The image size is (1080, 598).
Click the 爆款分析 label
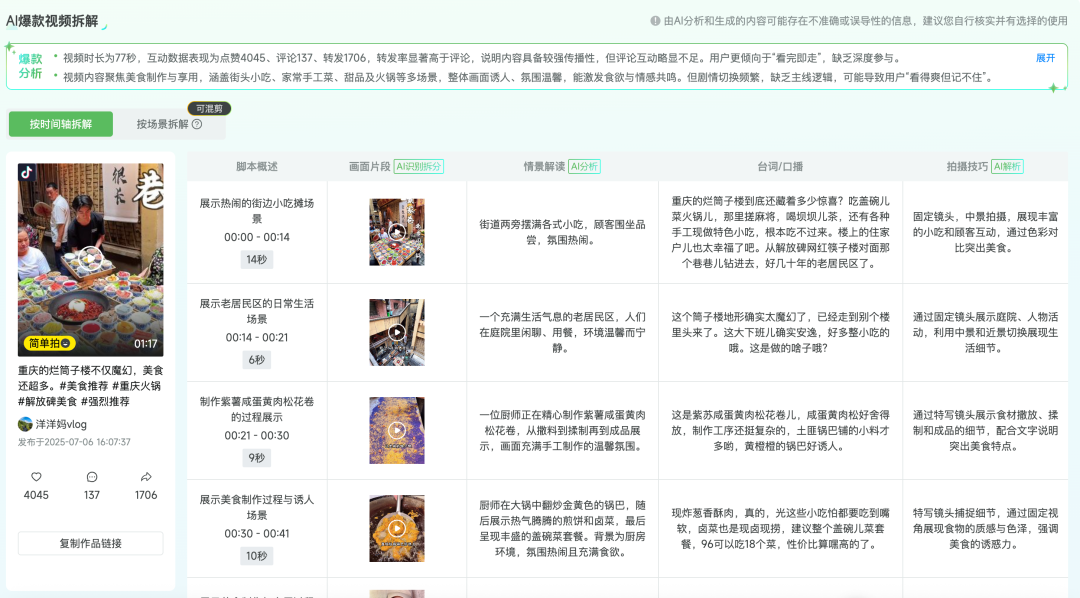pyautogui.click(x=30, y=66)
